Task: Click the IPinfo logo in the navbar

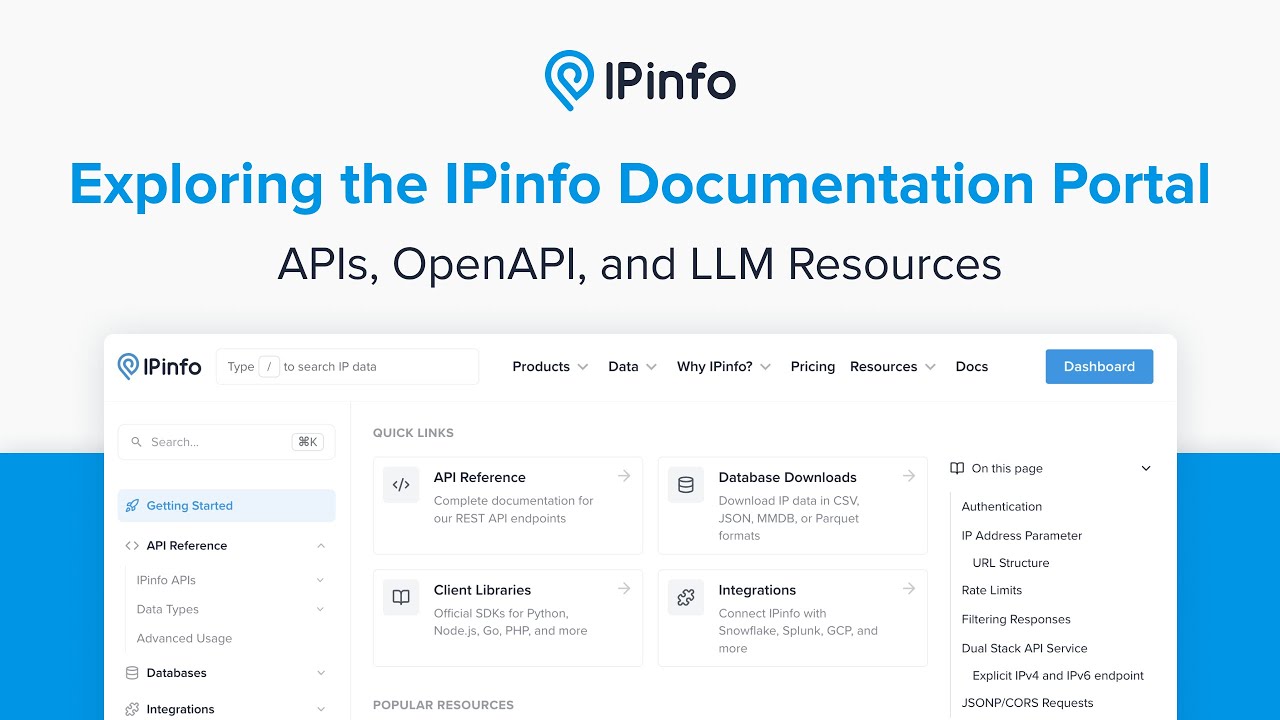Action: pyautogui.click(x=159, y=367)
